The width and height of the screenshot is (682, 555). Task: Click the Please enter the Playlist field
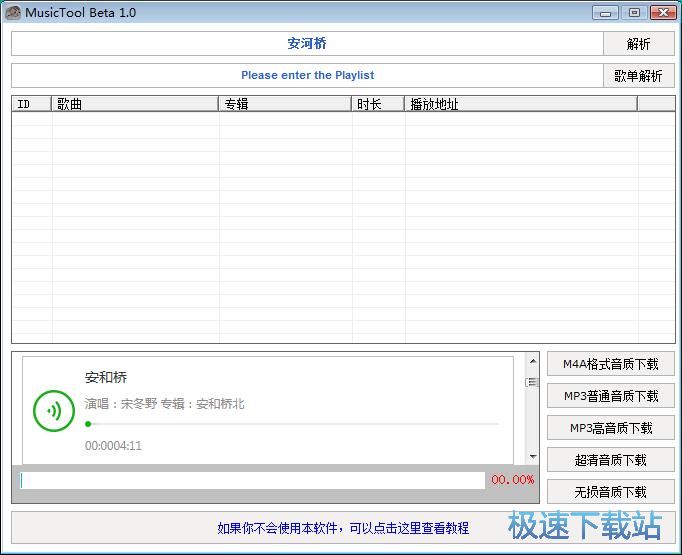[307, 76]
